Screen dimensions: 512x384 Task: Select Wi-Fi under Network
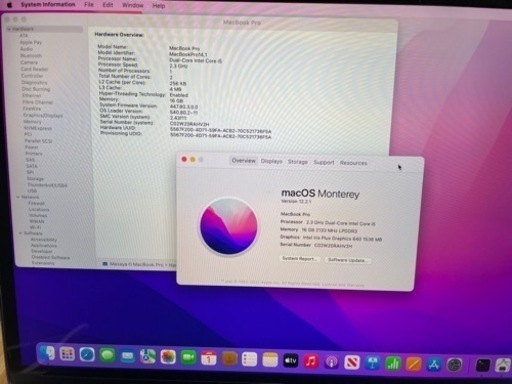point(36,227)
